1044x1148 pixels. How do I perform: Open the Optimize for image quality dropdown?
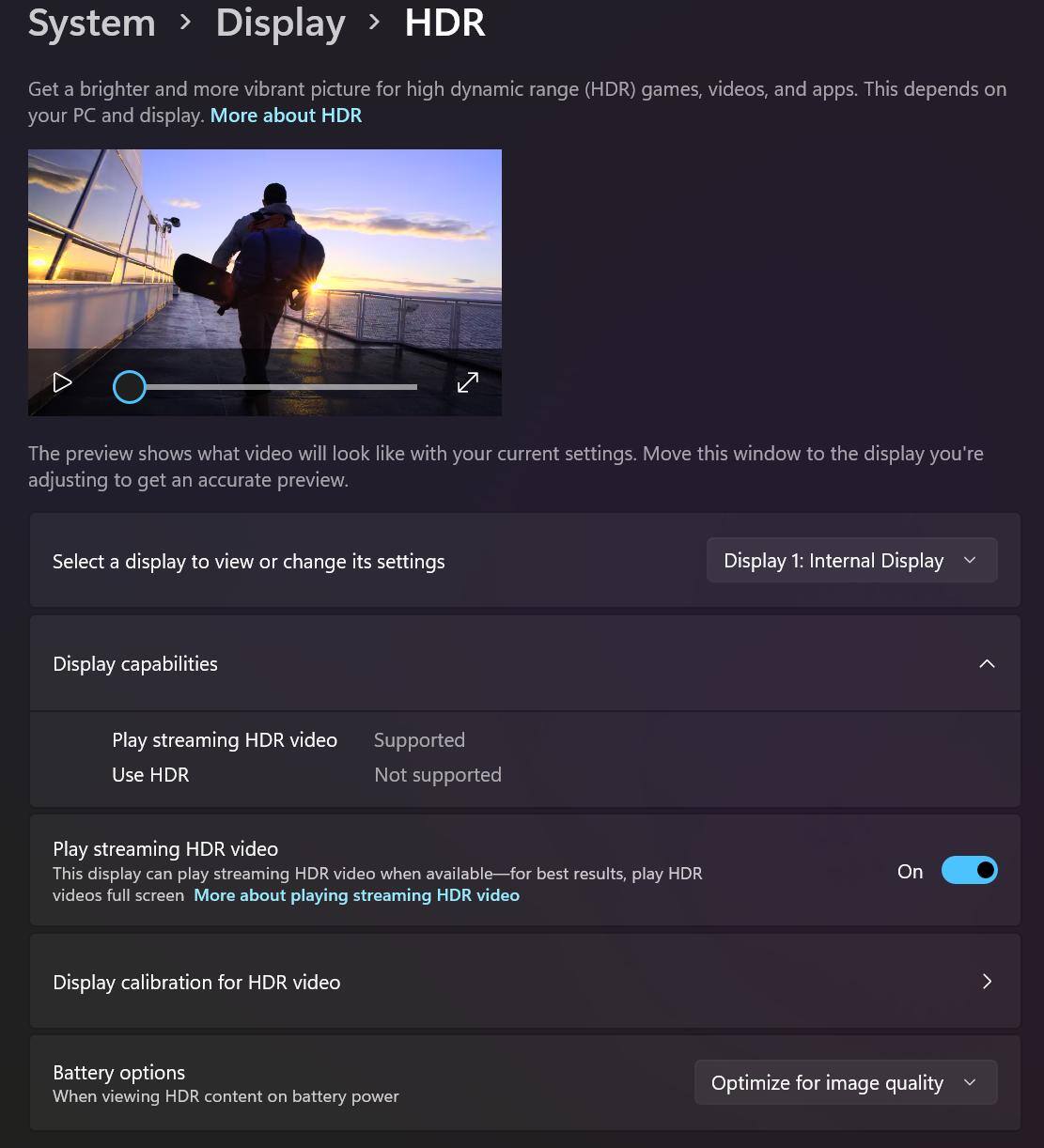827,1083
